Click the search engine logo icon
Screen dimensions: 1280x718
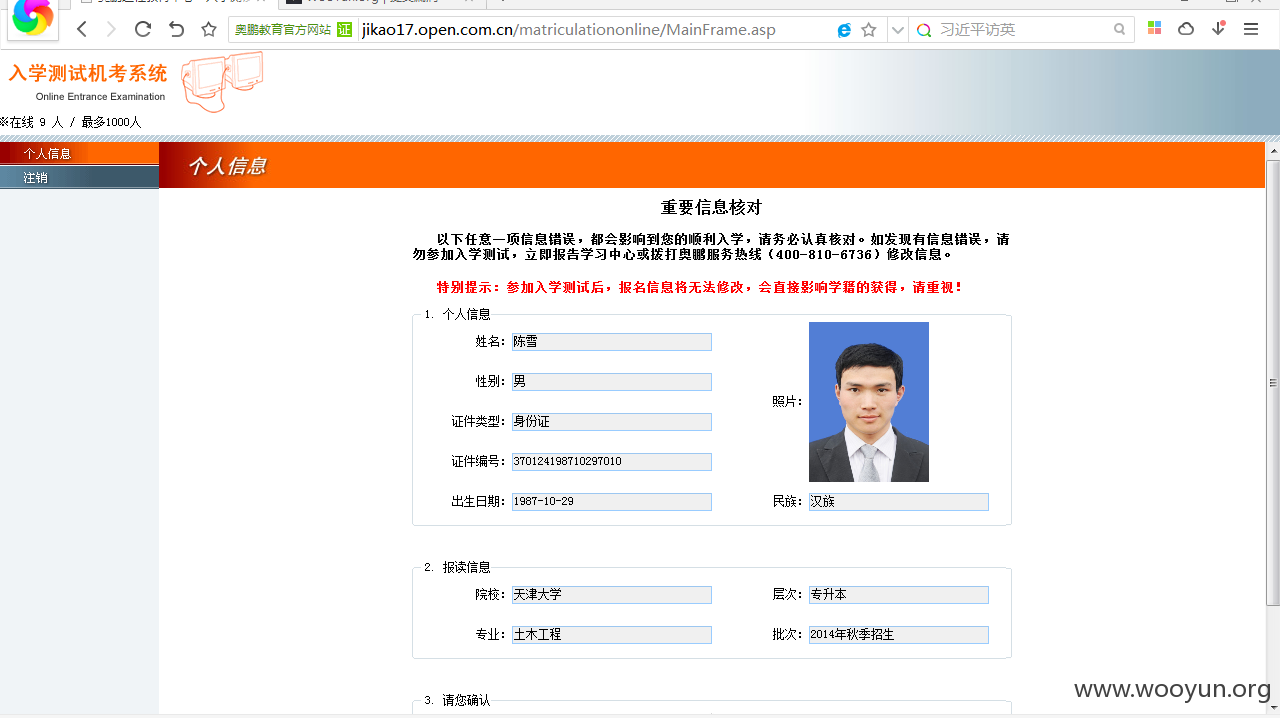[924, 30]
